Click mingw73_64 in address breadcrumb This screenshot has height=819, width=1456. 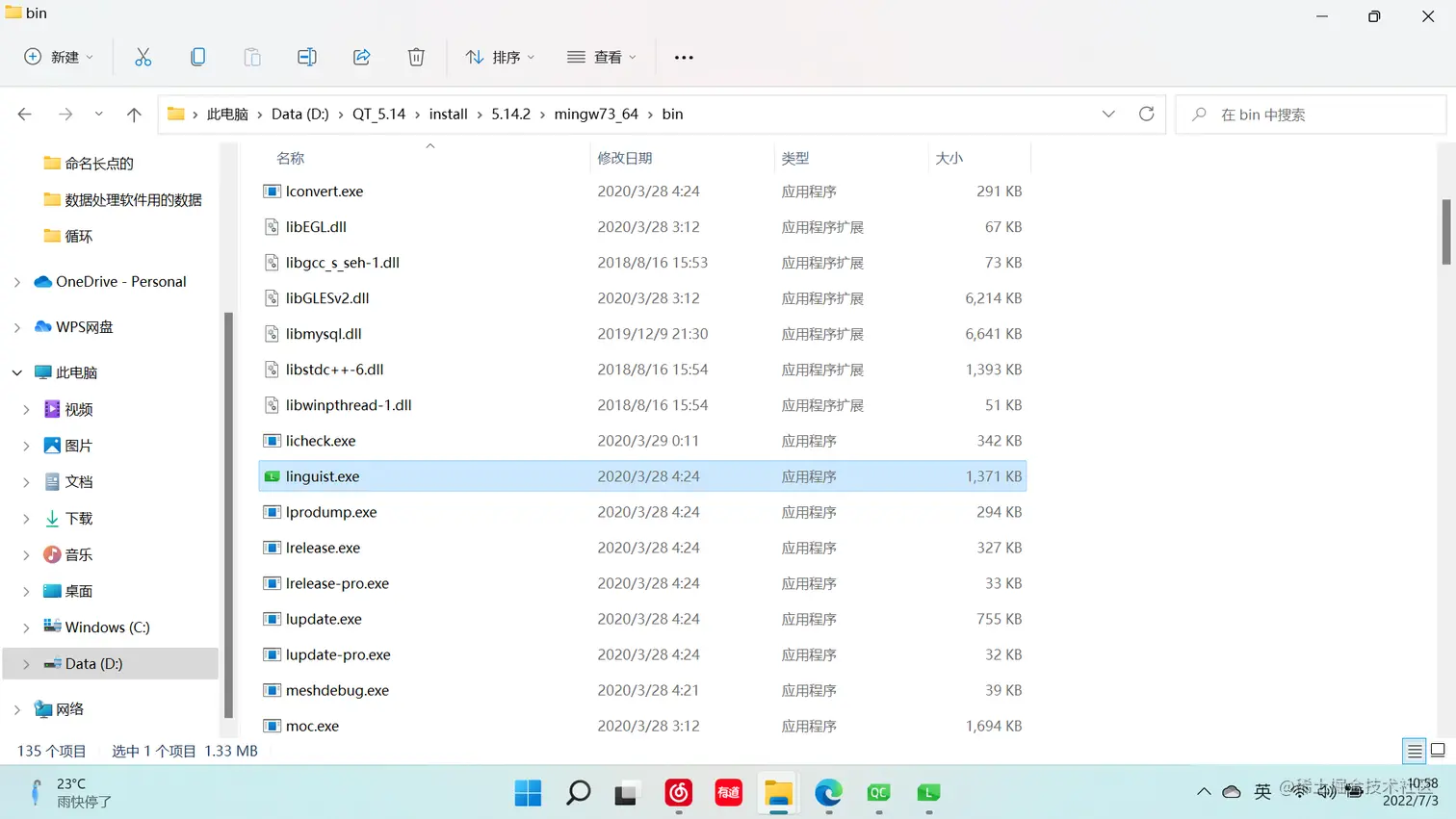click(596, 114)
